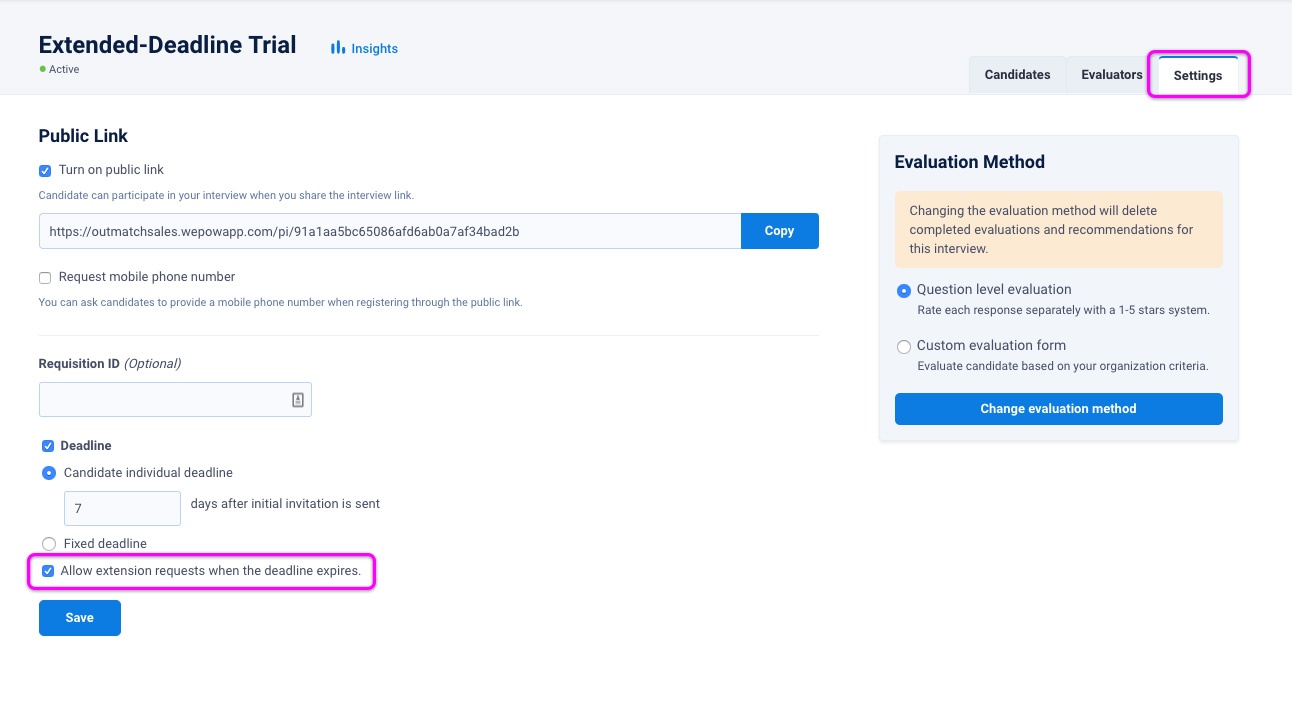Click 'Candidate can participate in your interview' hint text

(226, 195)
